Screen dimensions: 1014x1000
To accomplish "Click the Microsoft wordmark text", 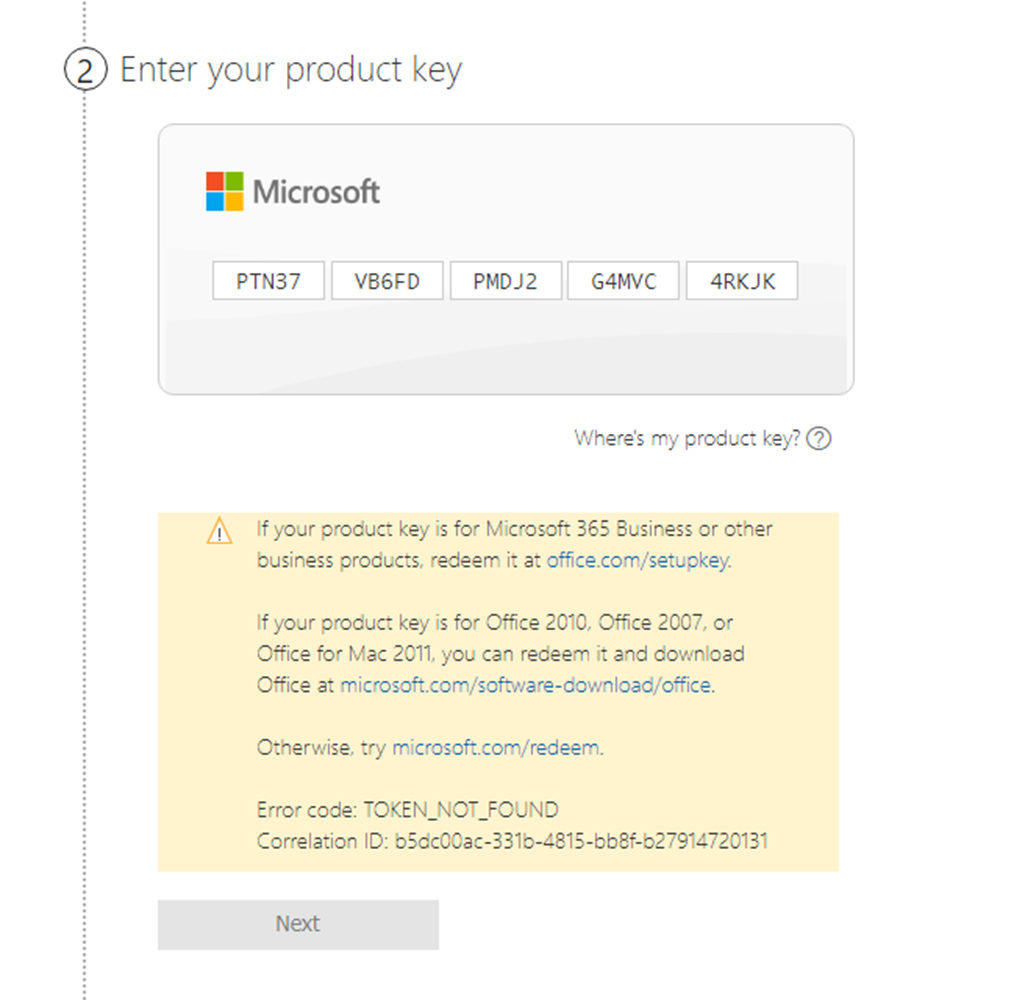I will click(316, 191).
